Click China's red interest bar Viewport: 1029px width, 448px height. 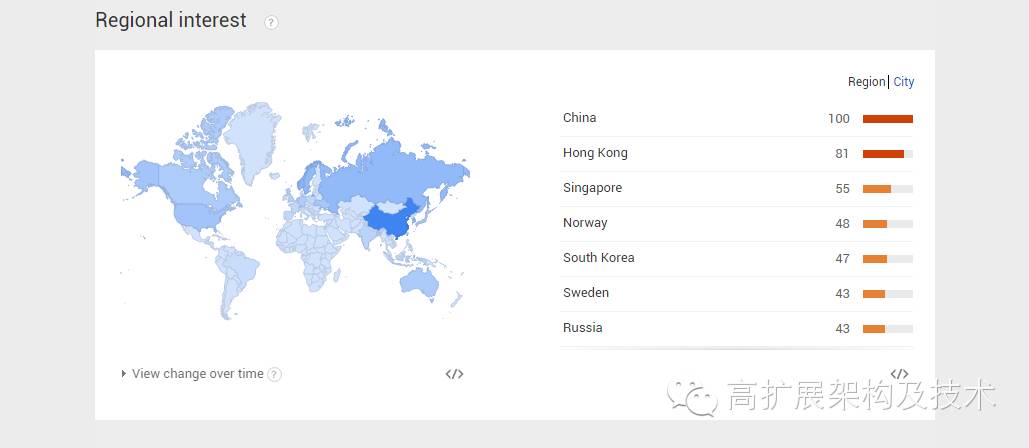[x=888, y=119]
